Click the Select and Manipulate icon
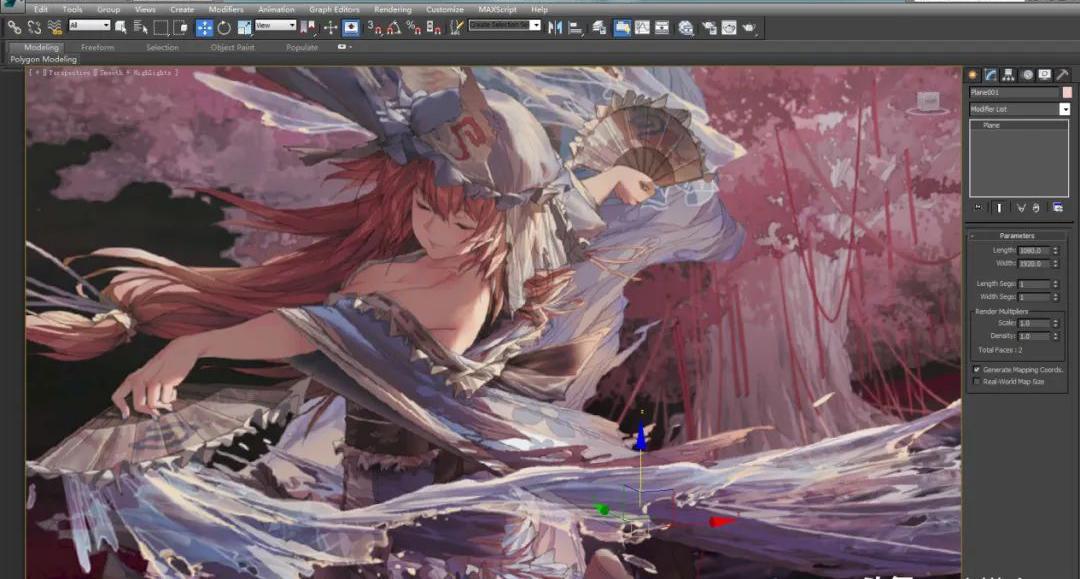This screenshot has height=579, width=1080. [331, 28]
